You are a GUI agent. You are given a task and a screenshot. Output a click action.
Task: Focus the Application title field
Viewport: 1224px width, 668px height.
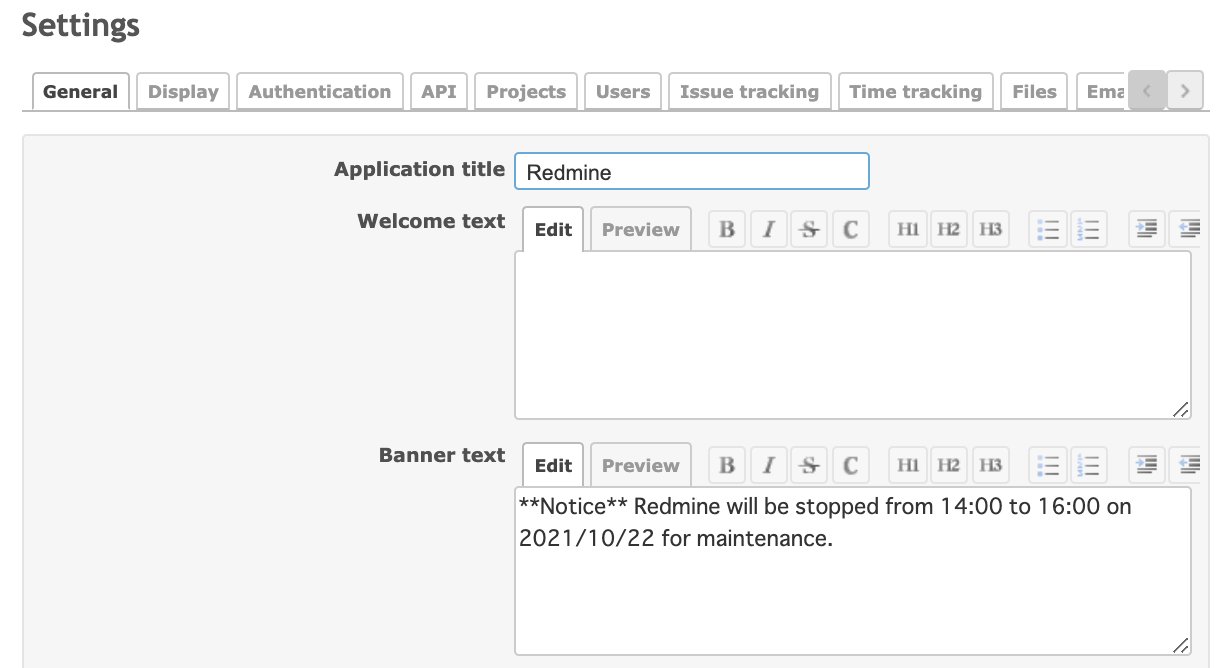[692, 171]
